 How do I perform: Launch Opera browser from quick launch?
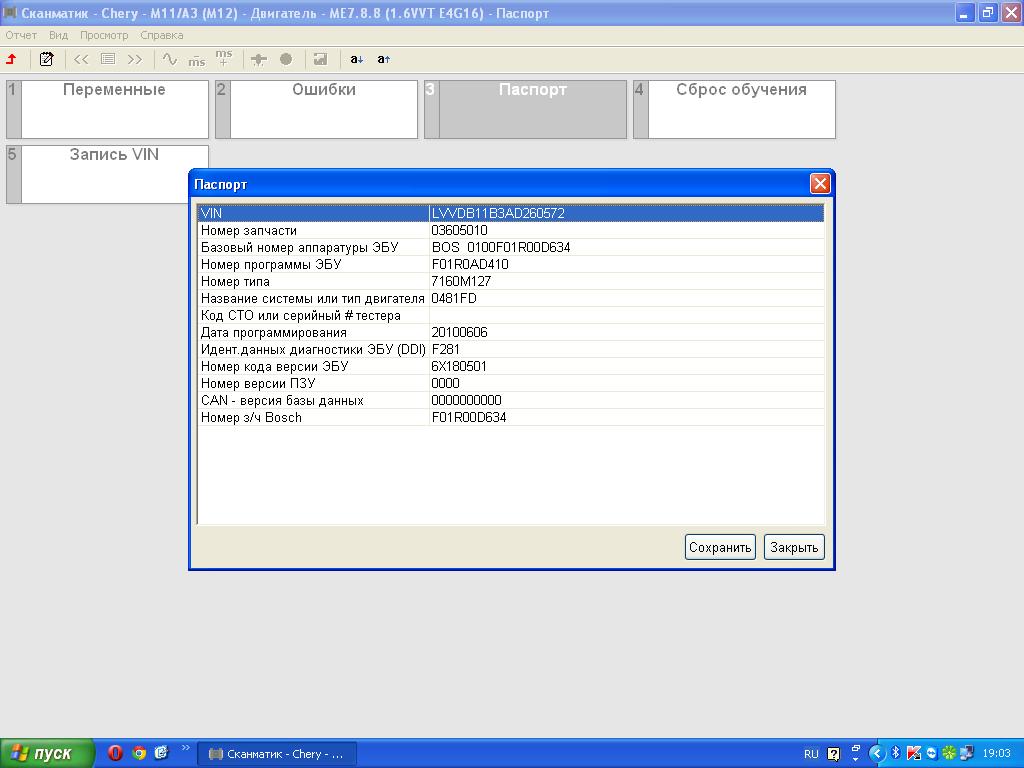pyautogui.click(x=116, y=753)
